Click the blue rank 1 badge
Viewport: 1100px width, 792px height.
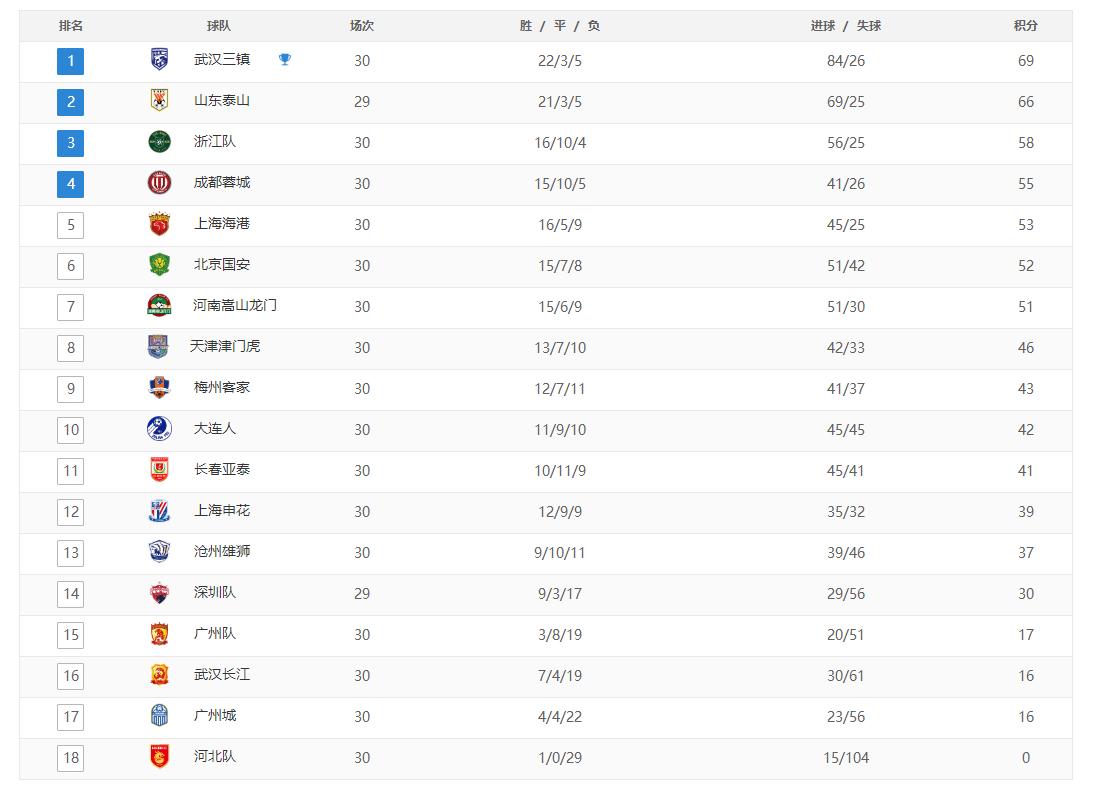(71, 61)
